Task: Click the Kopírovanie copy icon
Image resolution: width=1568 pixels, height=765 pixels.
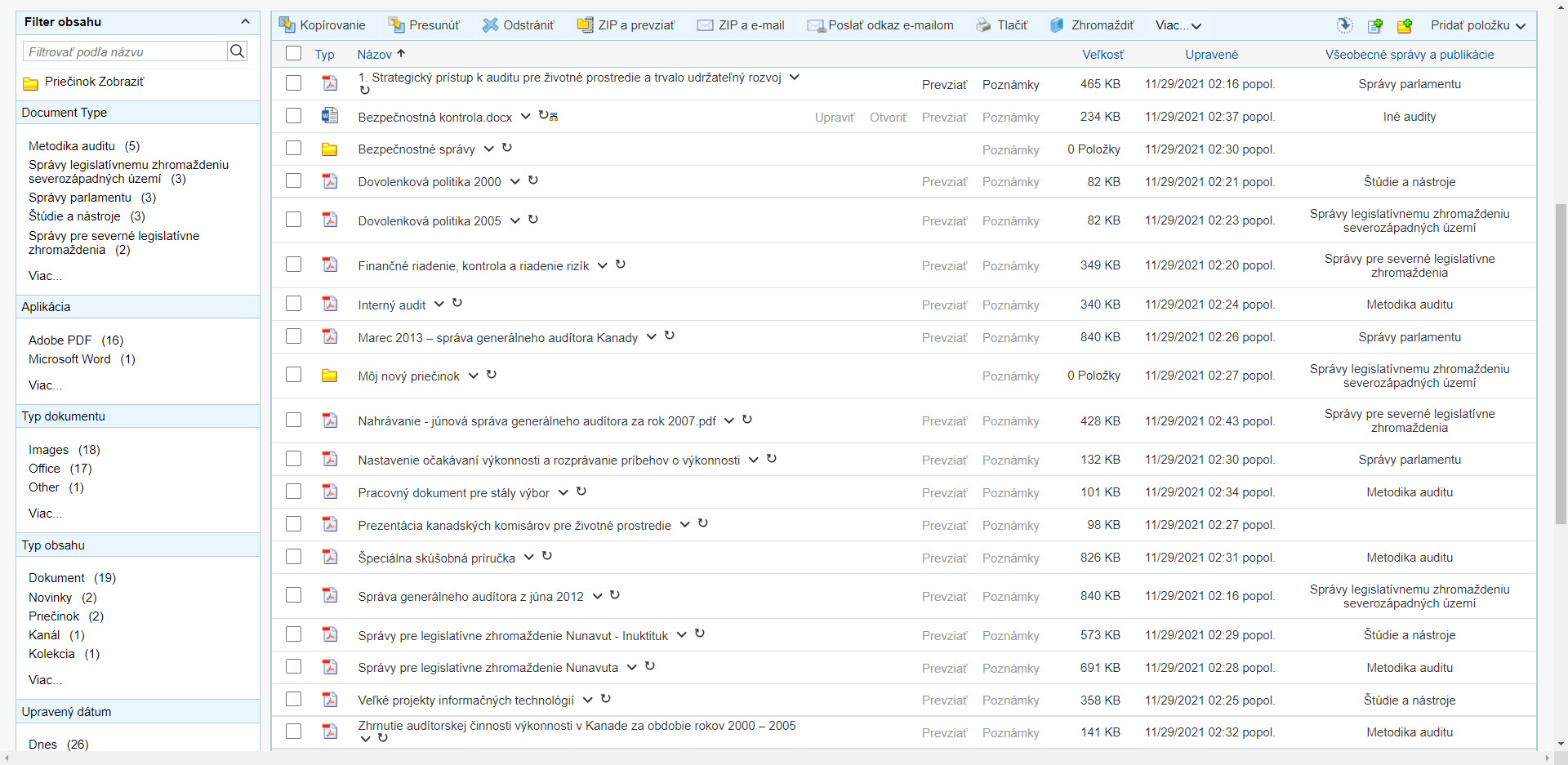Action: [x=287, y=25]
